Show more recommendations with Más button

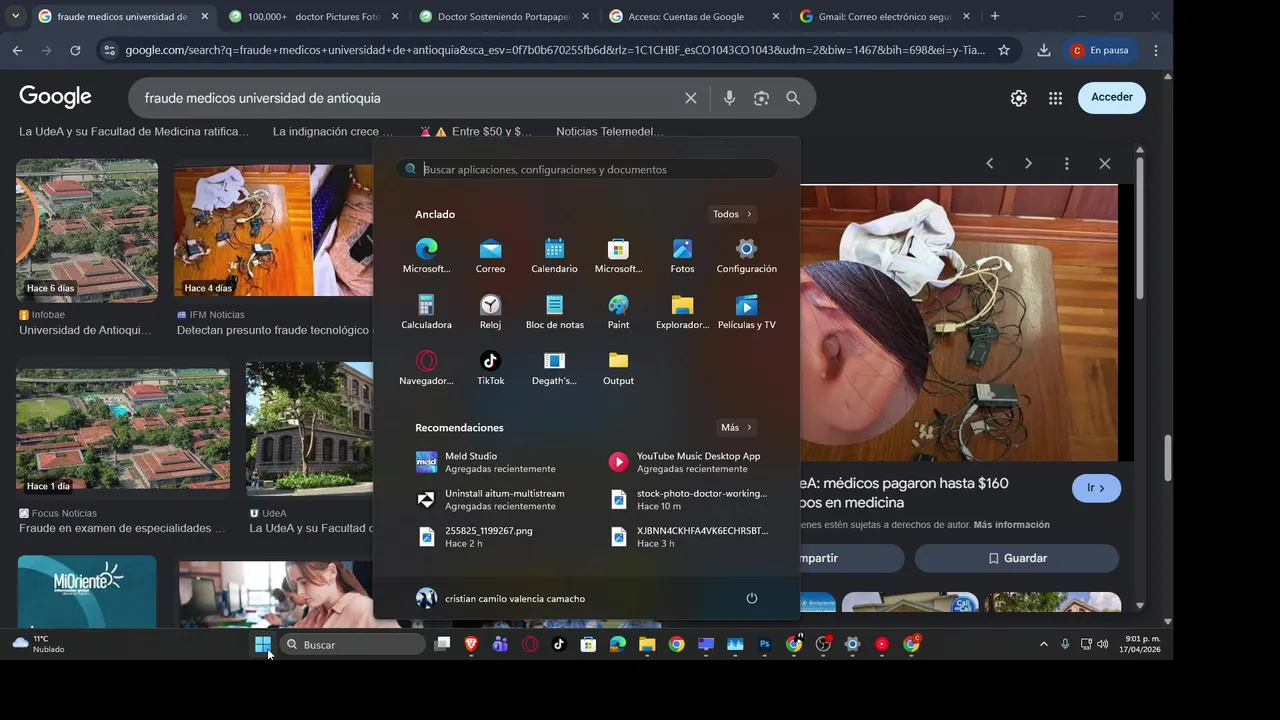pos(736,427)
